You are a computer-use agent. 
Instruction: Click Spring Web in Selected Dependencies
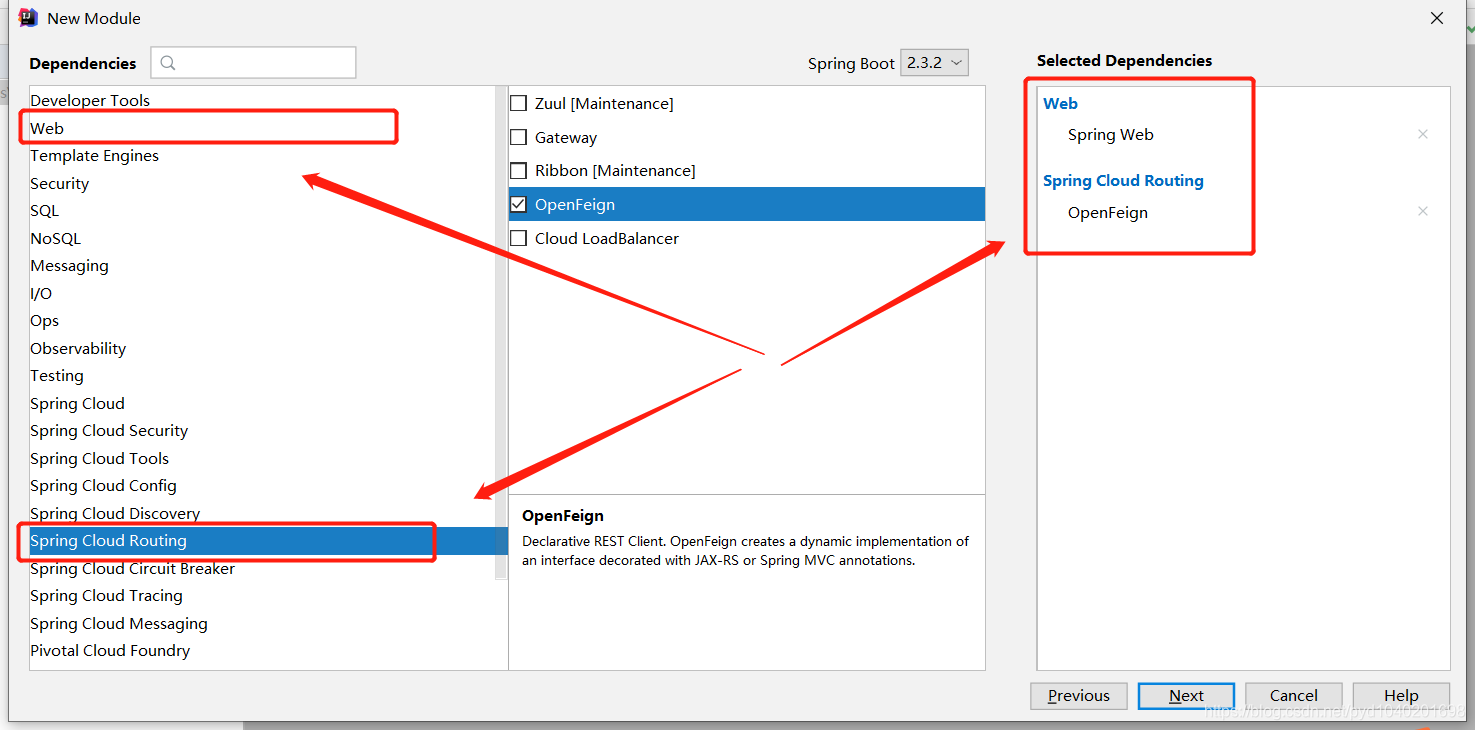1110,134
